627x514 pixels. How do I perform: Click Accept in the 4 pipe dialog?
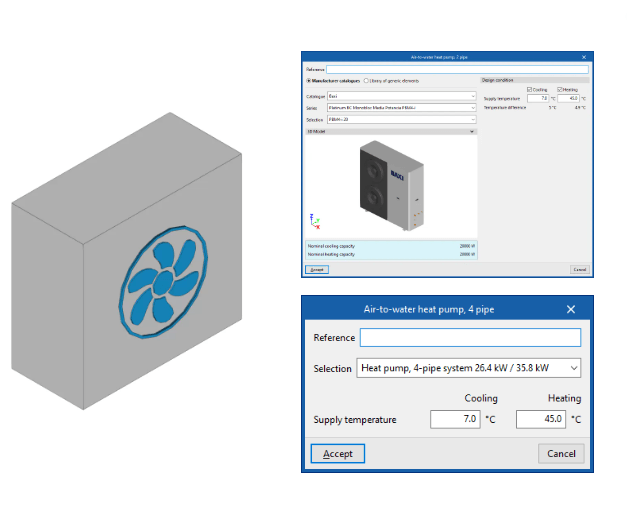click(337, 454)
